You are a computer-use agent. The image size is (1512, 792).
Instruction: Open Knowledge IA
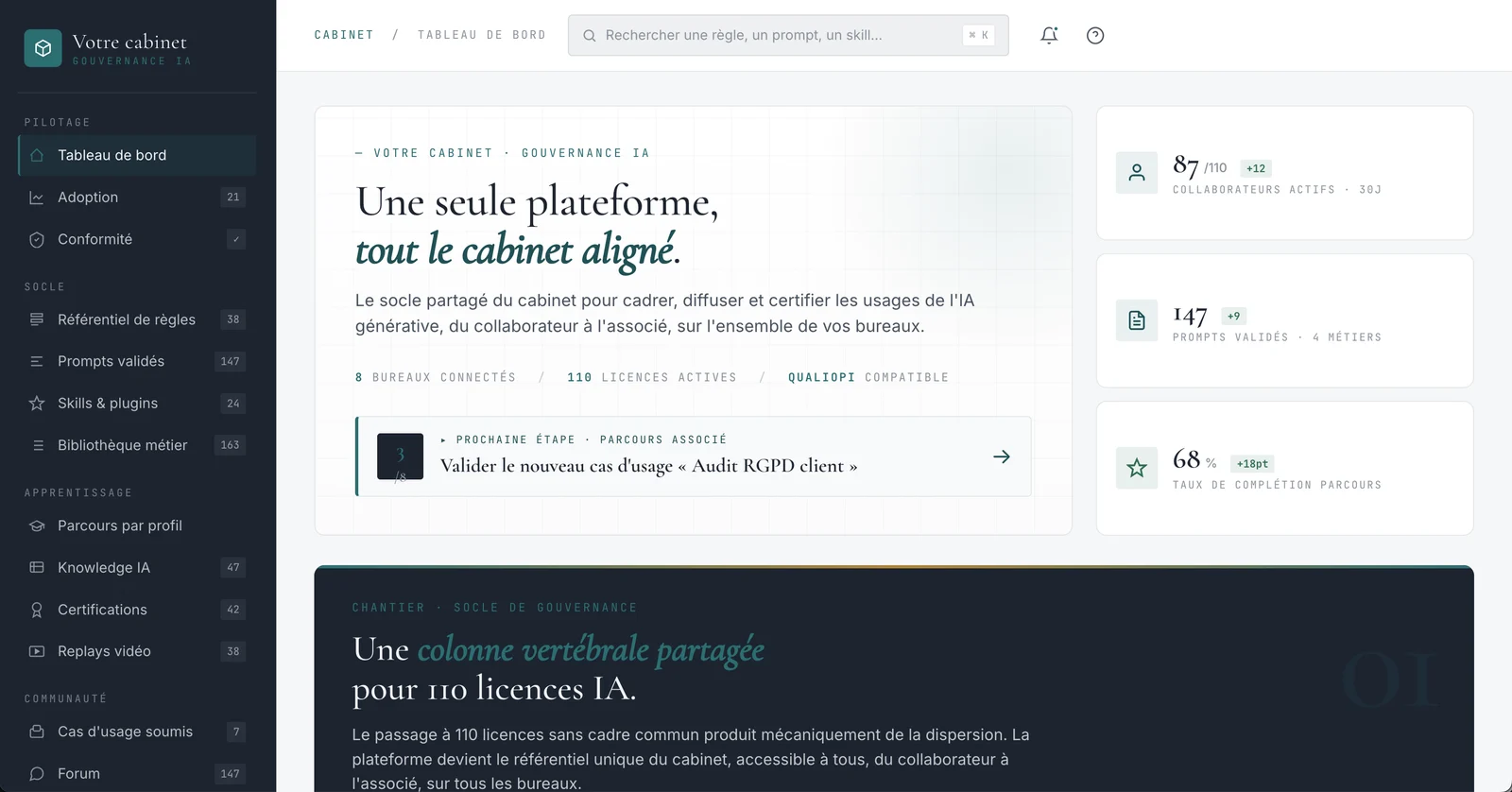point(137,567)
